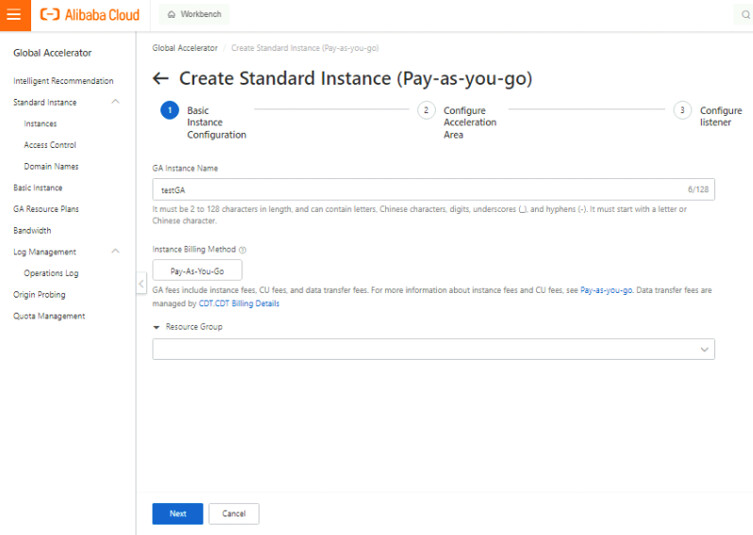Screen dimensions: 753x535
Task: Open GA Resource Plans in the sidebar
Action: [46, 208]
